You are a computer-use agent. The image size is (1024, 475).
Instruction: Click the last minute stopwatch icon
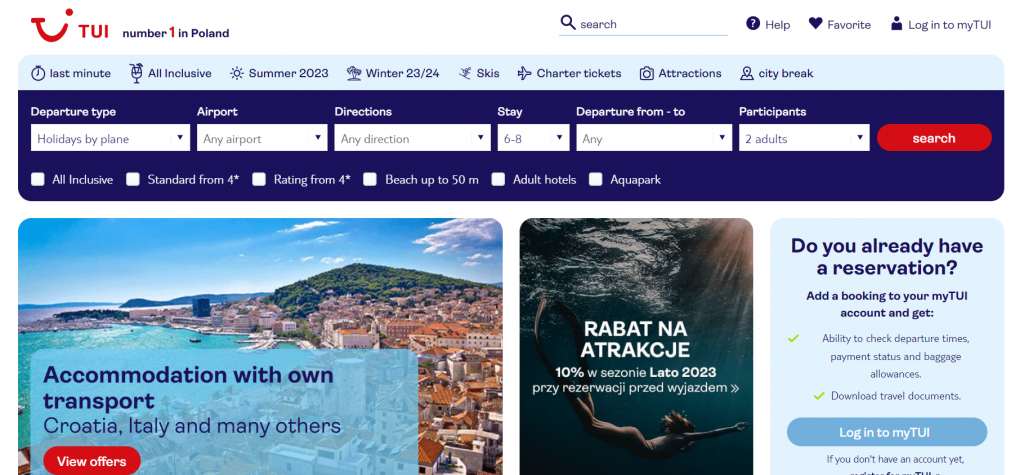pyautogui.click(x=38, y=73)
